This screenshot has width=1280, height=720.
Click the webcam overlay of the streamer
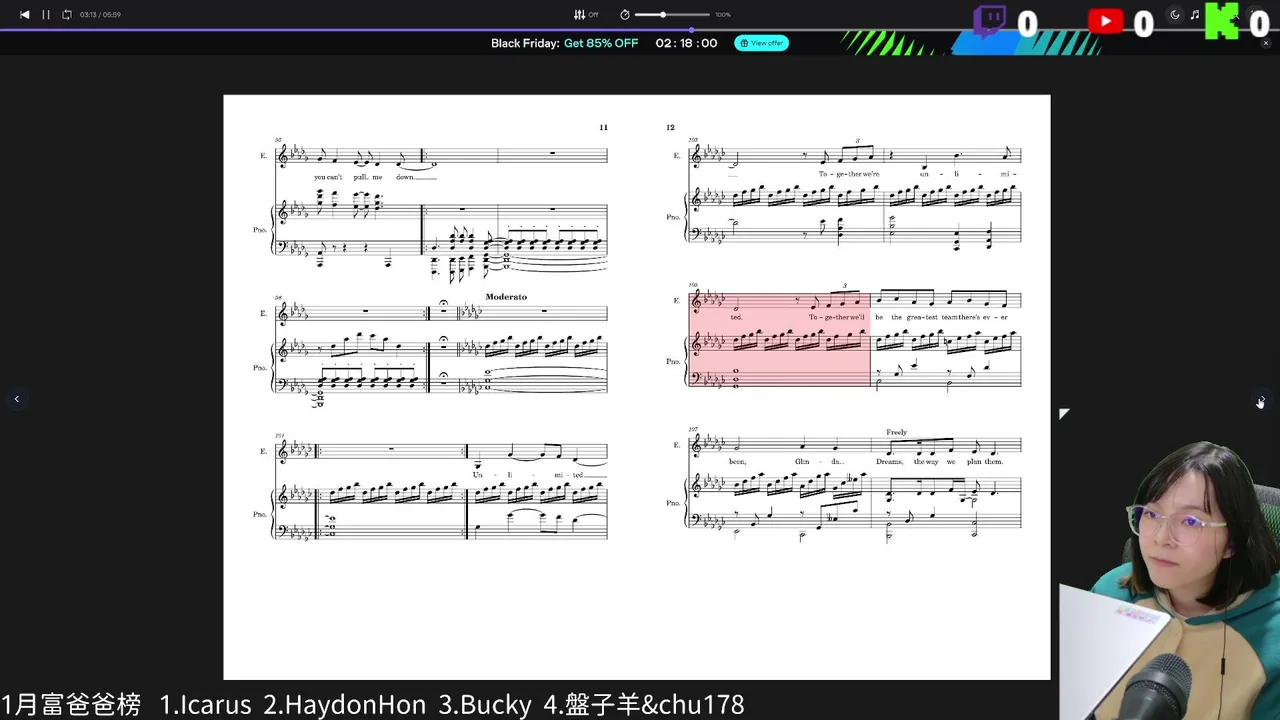[x=1170, y=580]
